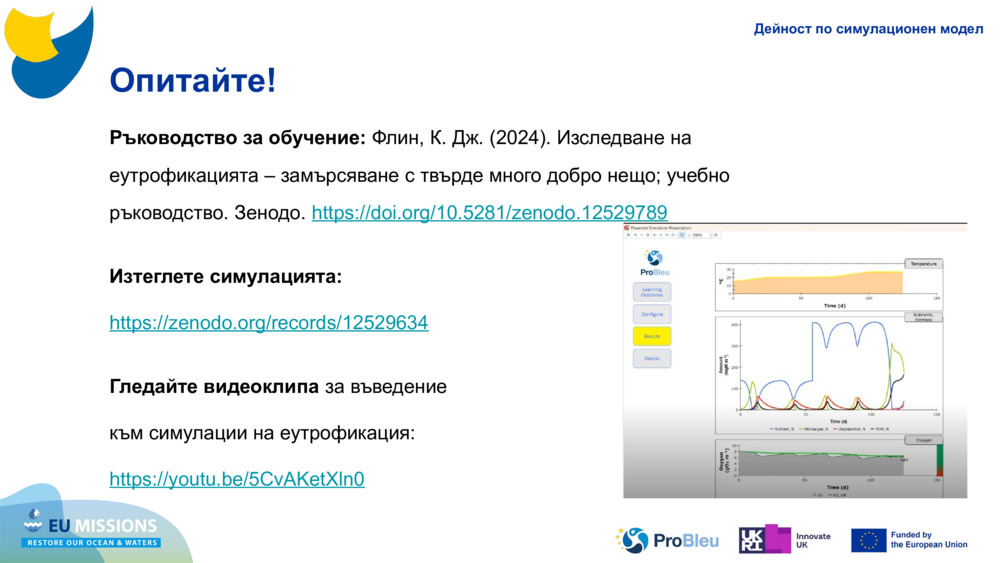Click the ProBleu logo in simulation sidebar
Viewport: 1000px width, 563px height.
654,263
